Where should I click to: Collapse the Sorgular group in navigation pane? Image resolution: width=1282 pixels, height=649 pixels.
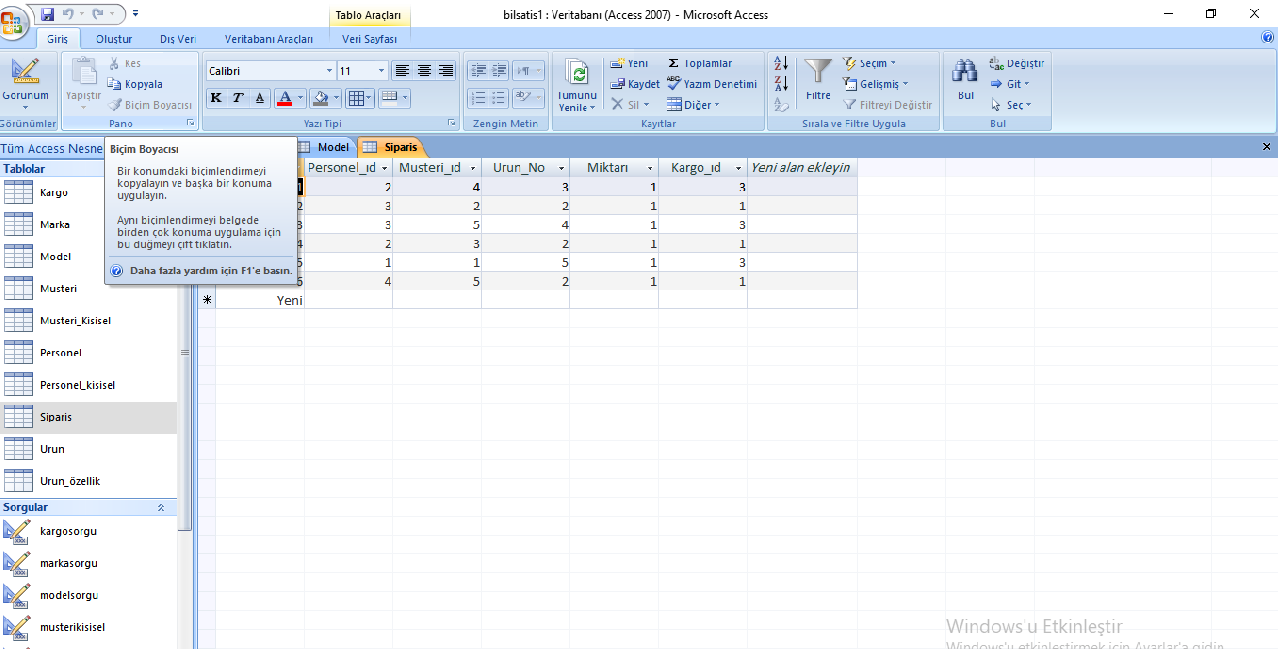pos(161,508)
